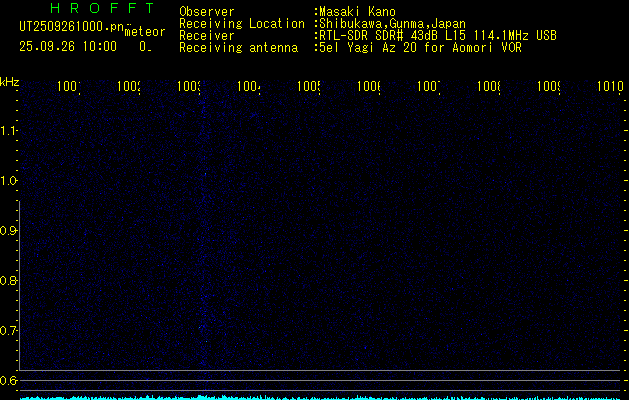Click the Receiving Location field label
This screenshot has width=629, height=400.
click(242, 24)
